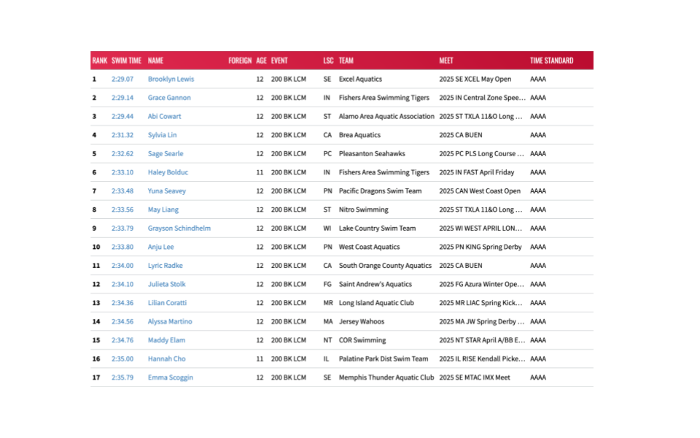Click the LSC column header
This screenshot has height=438, width=700.
click(328, 60)
